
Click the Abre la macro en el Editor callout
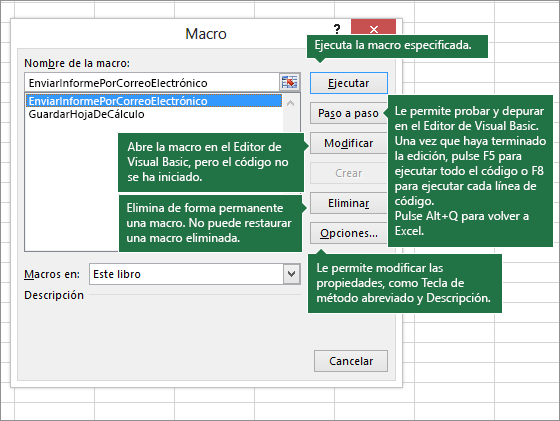(x=211, y=162)
